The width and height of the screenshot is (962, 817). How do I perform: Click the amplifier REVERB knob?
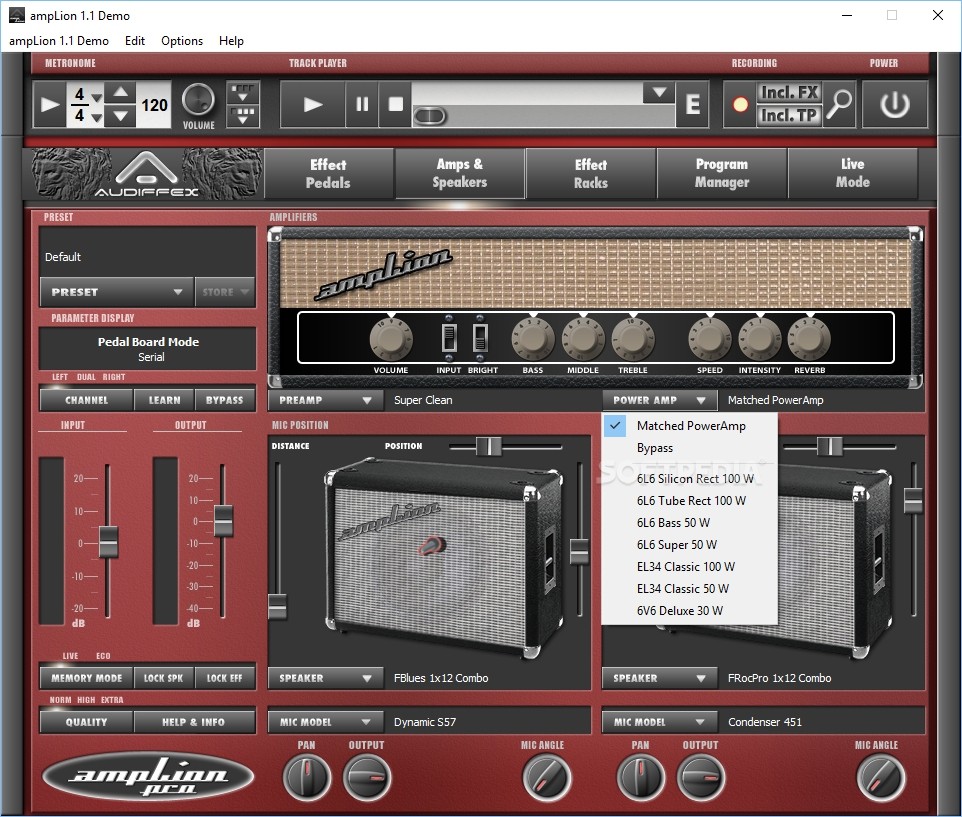tap(809, 339)
